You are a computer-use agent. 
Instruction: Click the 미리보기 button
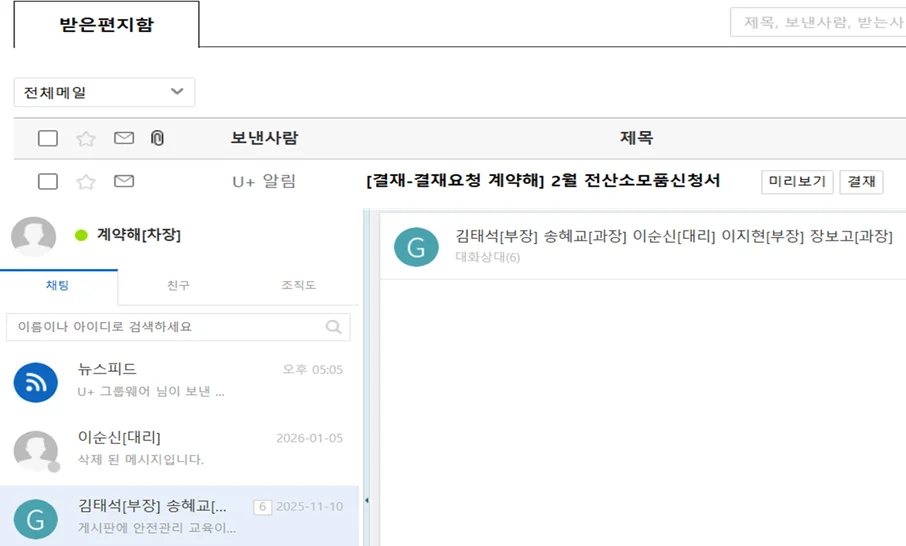click(x=797, y=181)
